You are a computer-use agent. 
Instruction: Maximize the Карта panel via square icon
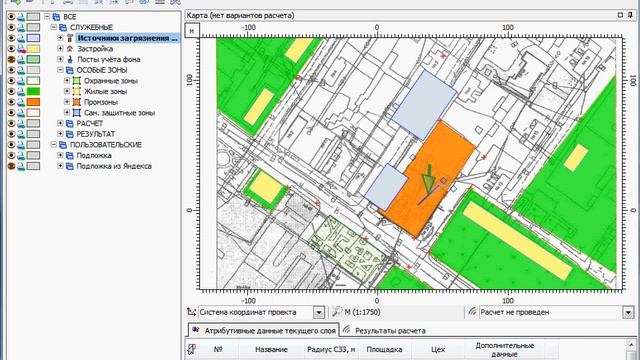click(x=620, y=15)
